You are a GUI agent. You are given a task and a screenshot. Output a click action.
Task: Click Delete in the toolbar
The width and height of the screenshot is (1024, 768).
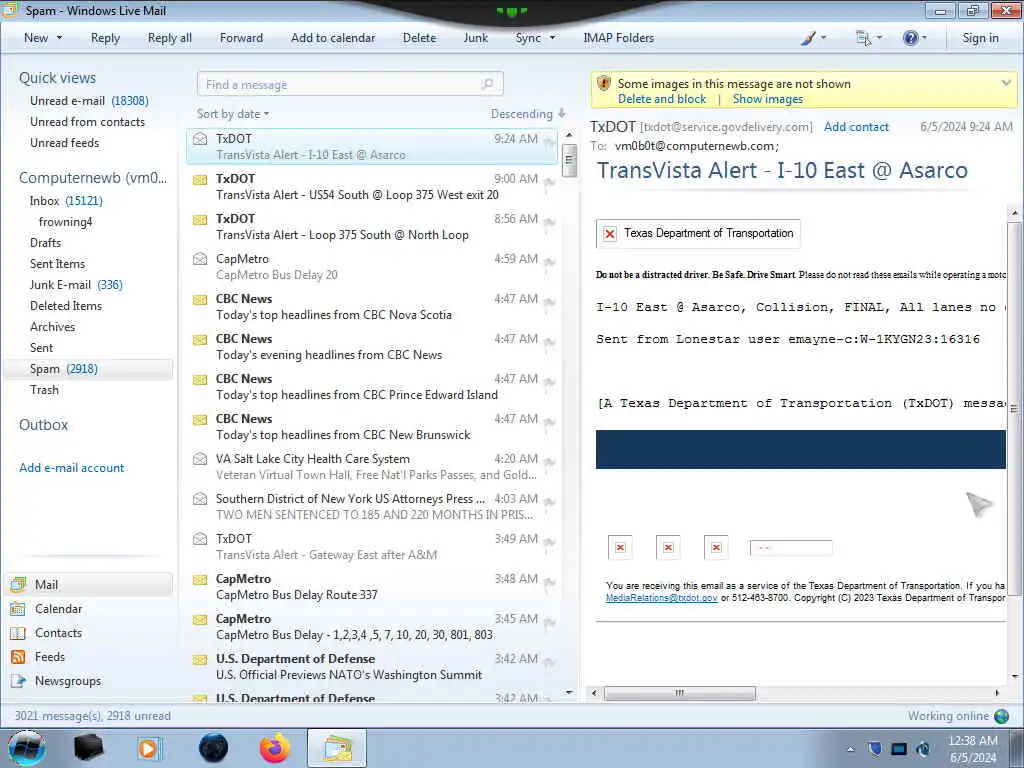[419, 38]
